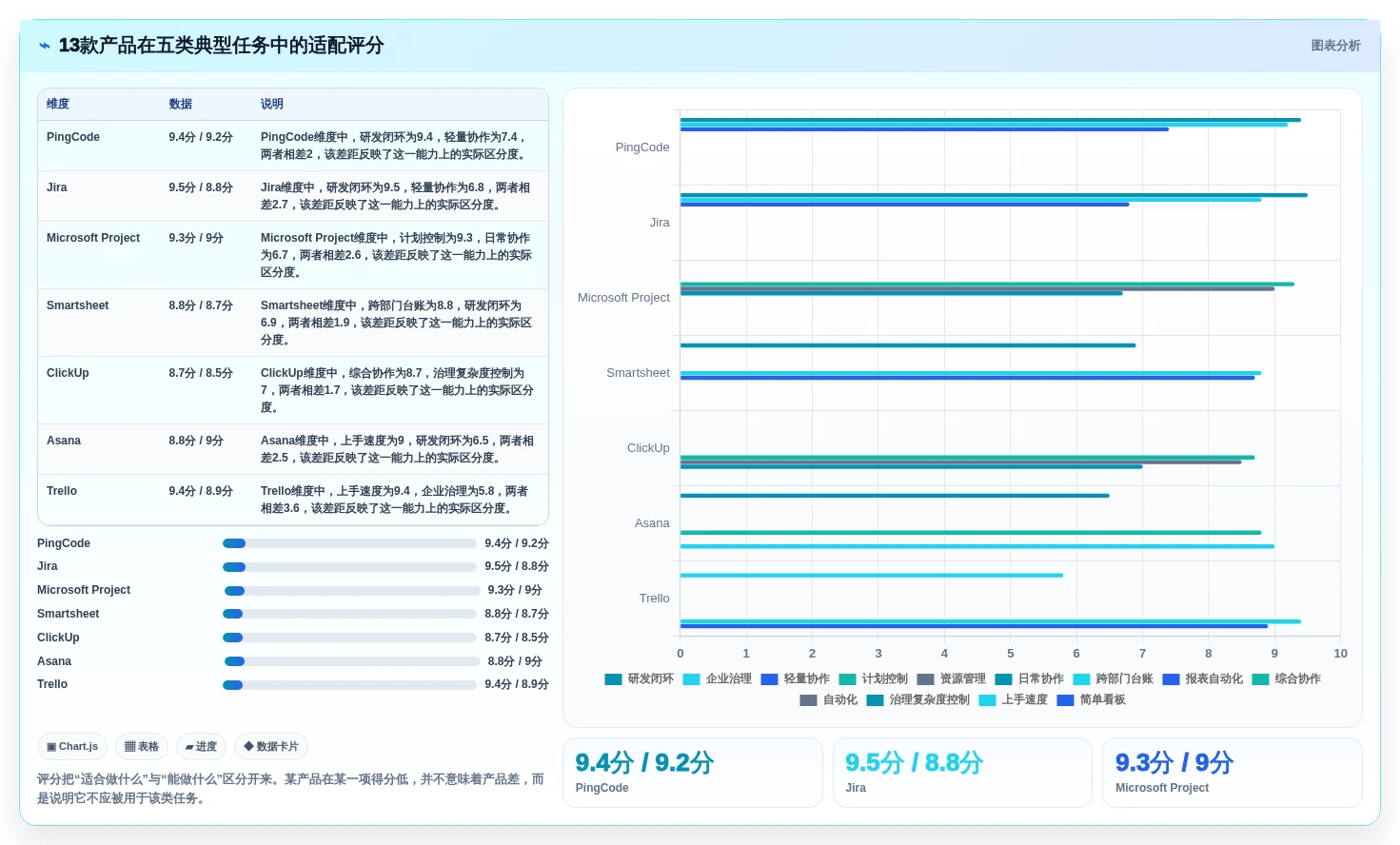Click the 上手速度 legend color swatch

tap(987, 700)
